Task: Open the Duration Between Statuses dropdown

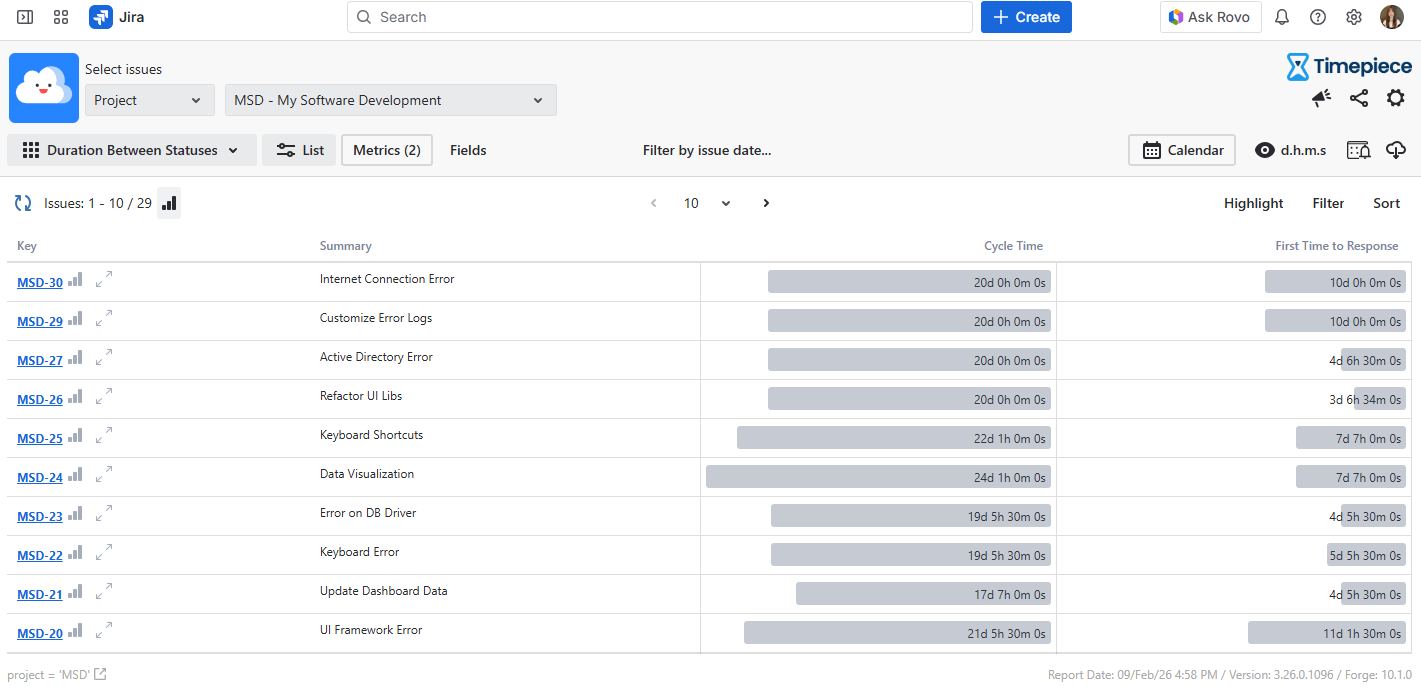Action: point(132,150)
